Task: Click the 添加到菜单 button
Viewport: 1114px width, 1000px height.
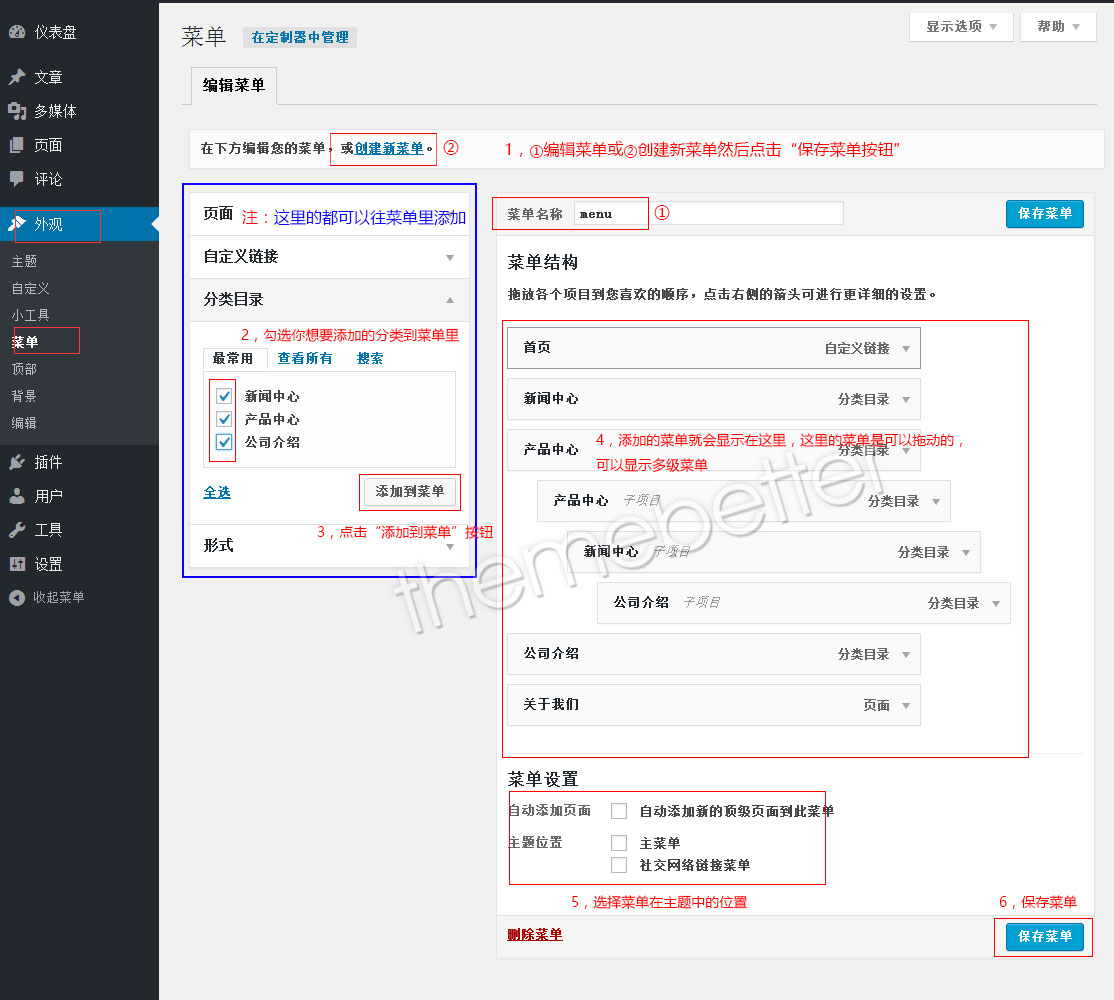Action: tap(410, 492)
